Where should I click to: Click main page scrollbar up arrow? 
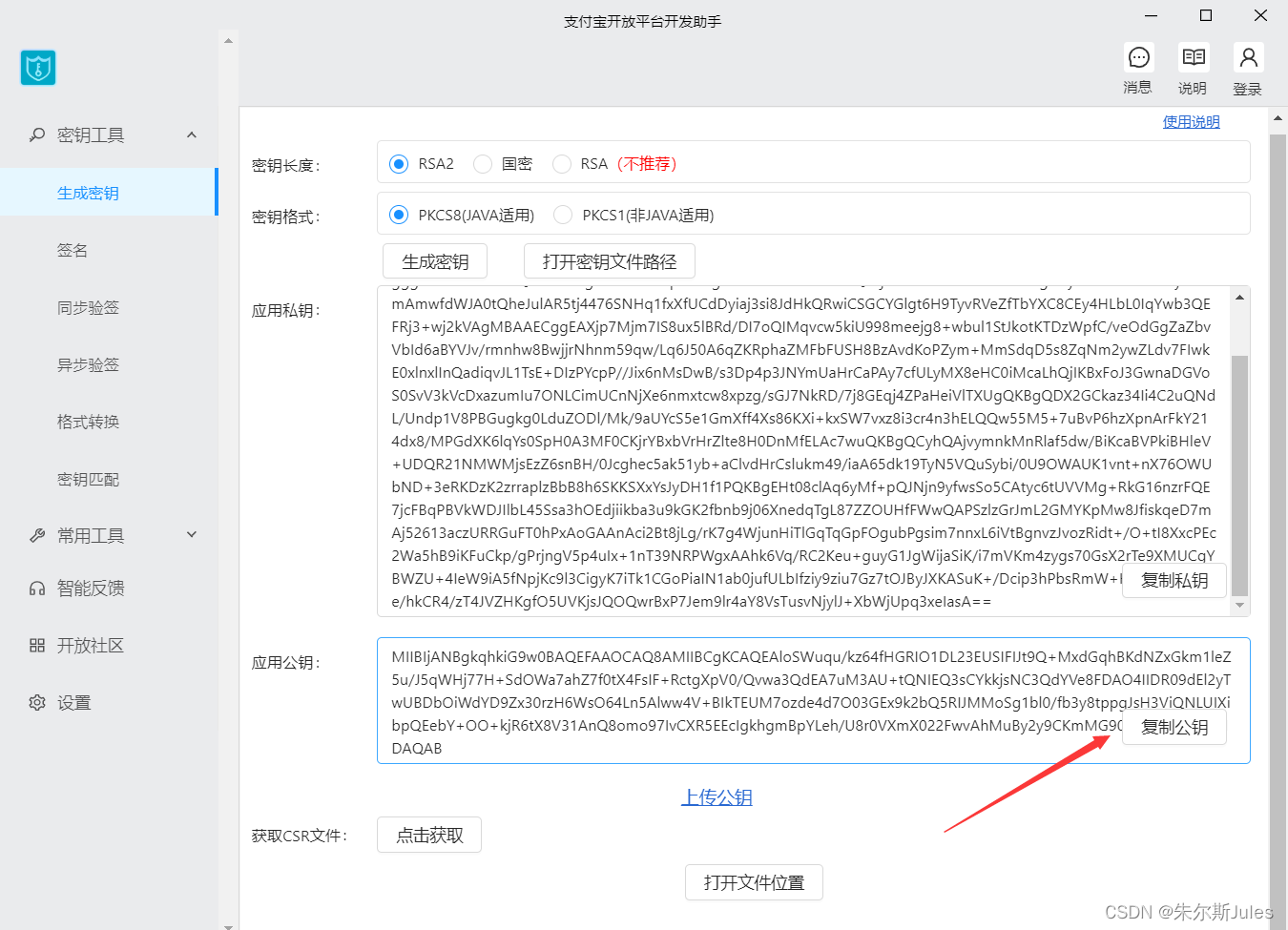(1278, 119)
